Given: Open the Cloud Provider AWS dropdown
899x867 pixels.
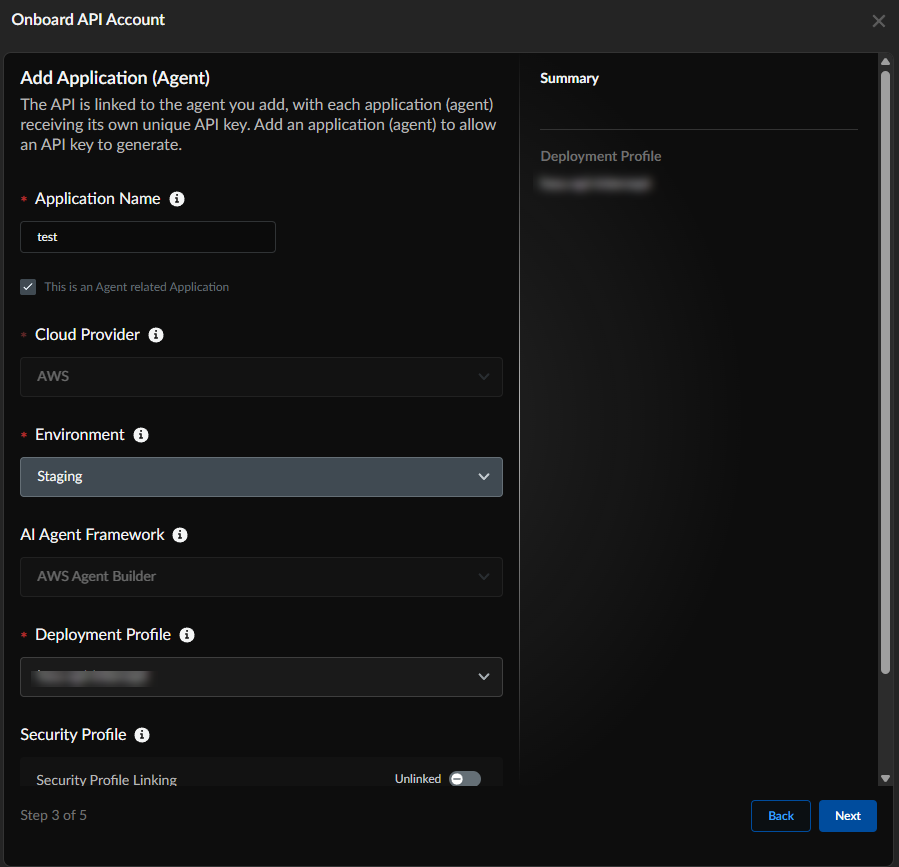Looking at the screenshot, I should 261,377.
